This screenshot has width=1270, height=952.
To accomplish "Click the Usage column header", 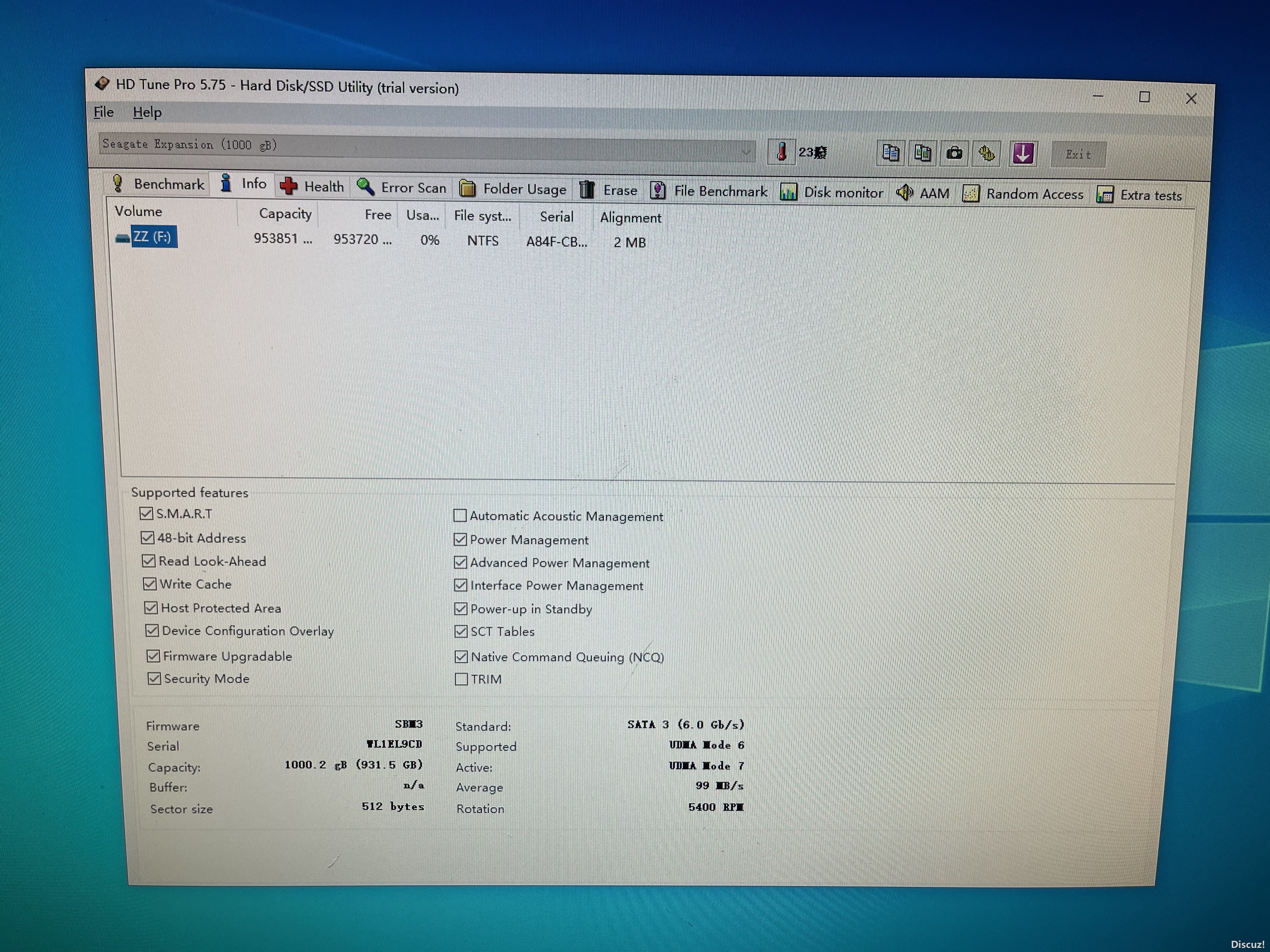I will (423, 215).
